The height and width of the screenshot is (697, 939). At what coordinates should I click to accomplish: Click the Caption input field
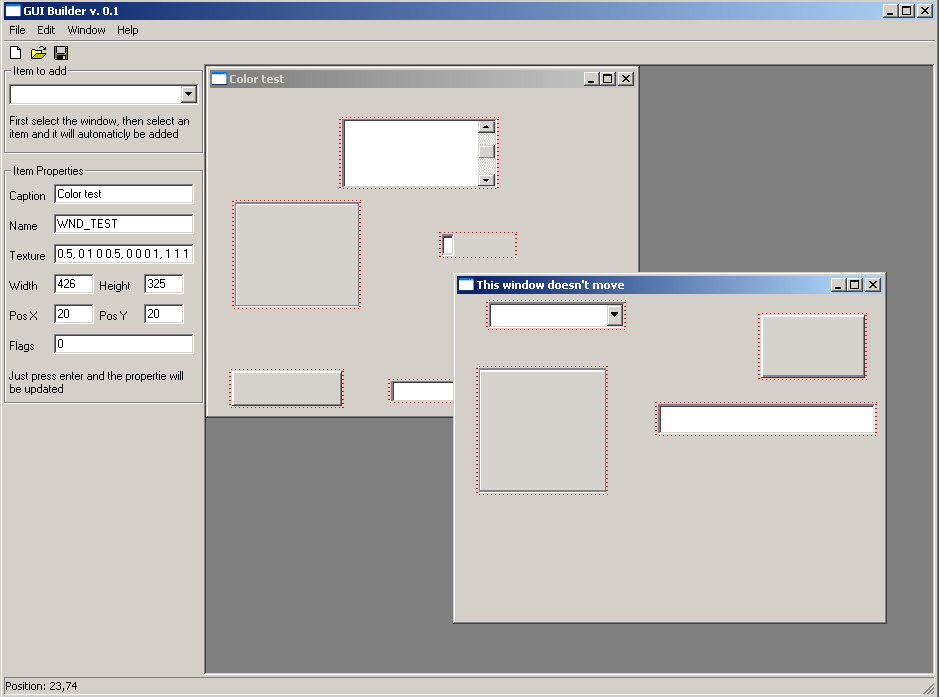tap(124, 194)
